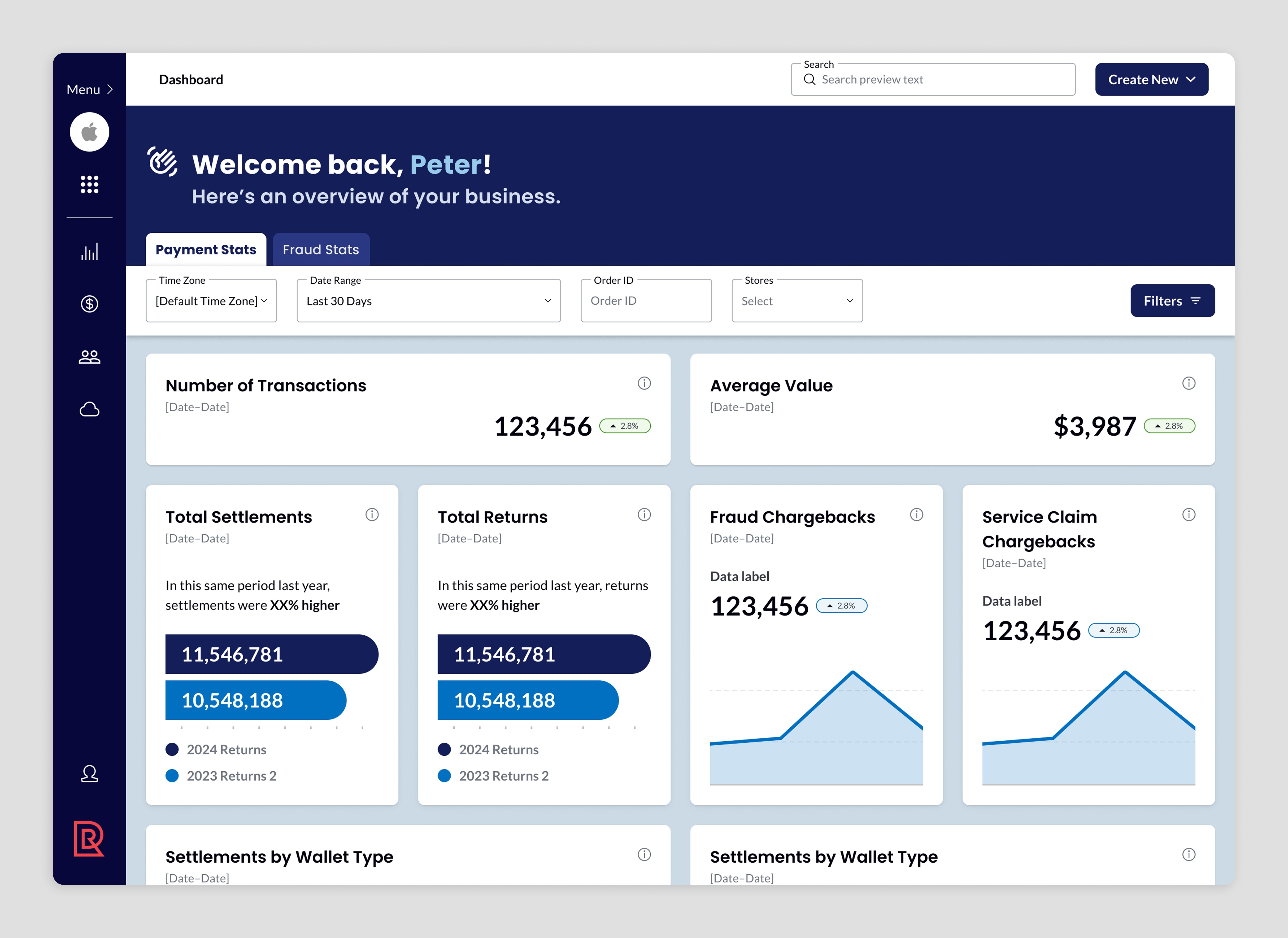Open the bar chart analytics sidebar icon

click(89, 252)
